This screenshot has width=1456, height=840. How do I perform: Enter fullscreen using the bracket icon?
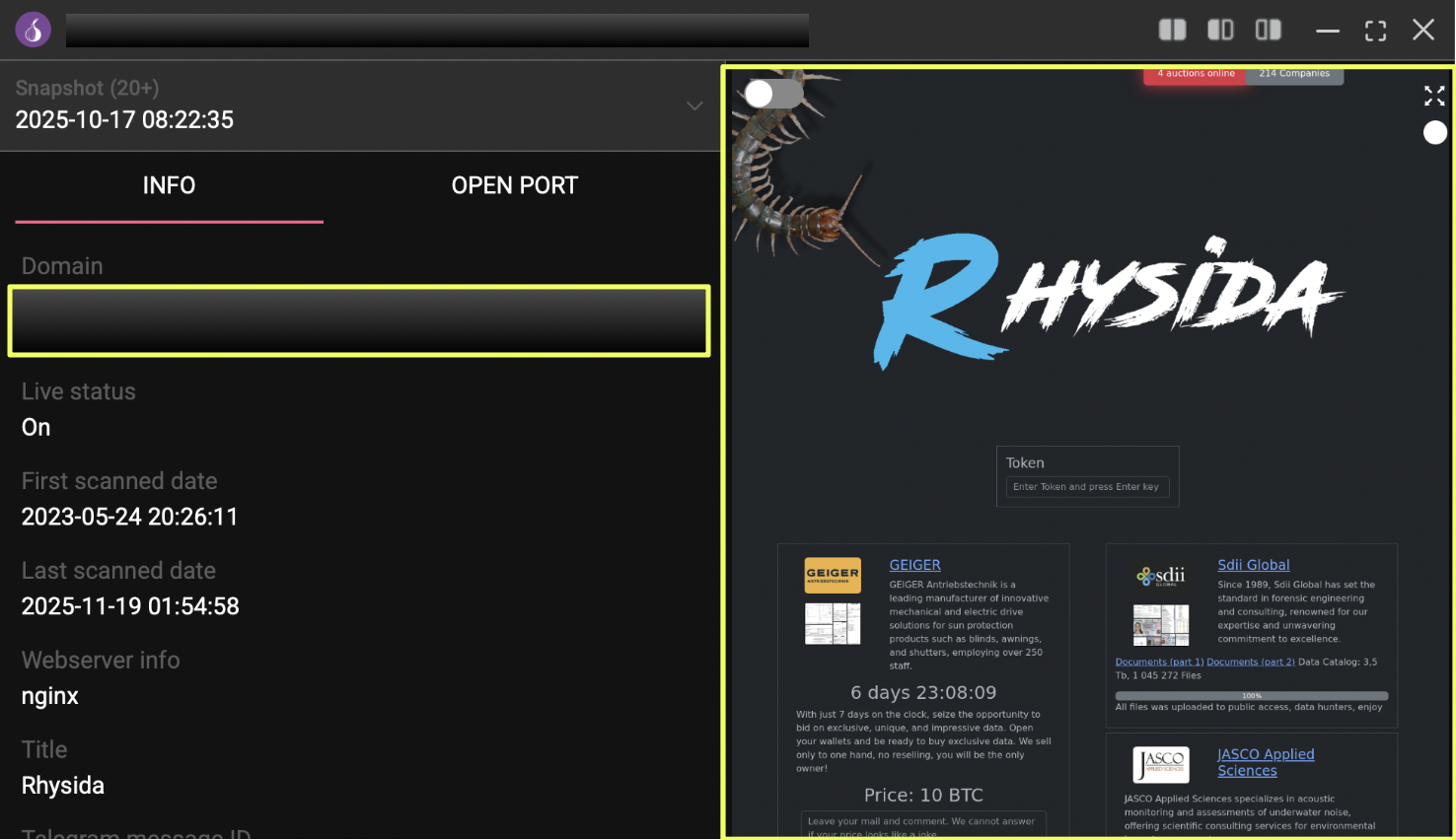(1375, 31)
